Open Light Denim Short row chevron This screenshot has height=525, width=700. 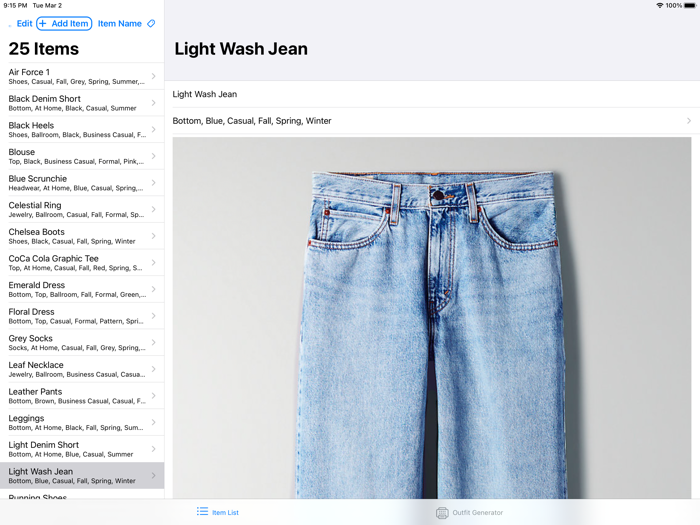(154, 449)
